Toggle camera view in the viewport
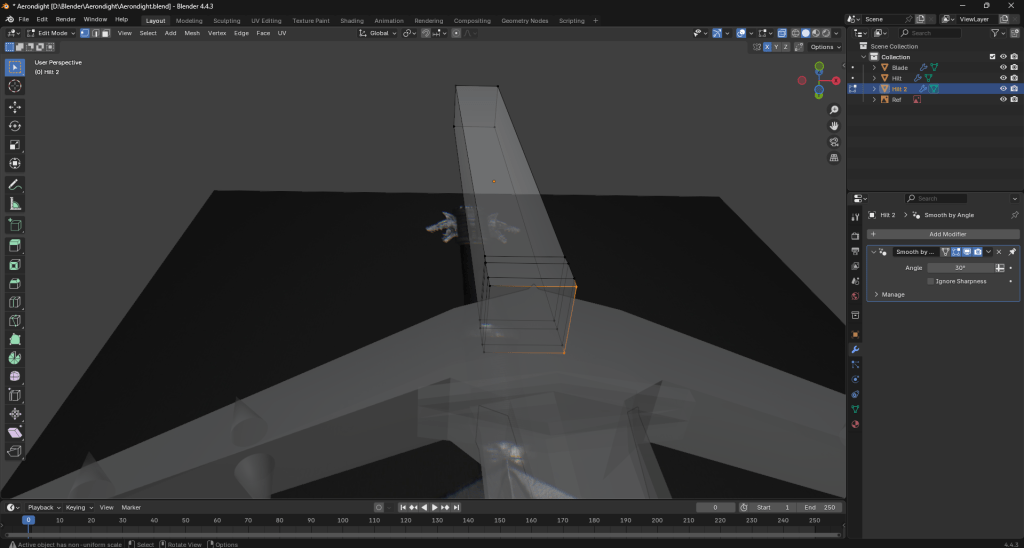Viewport: 1024px width, 548px height. pos(834,142)
